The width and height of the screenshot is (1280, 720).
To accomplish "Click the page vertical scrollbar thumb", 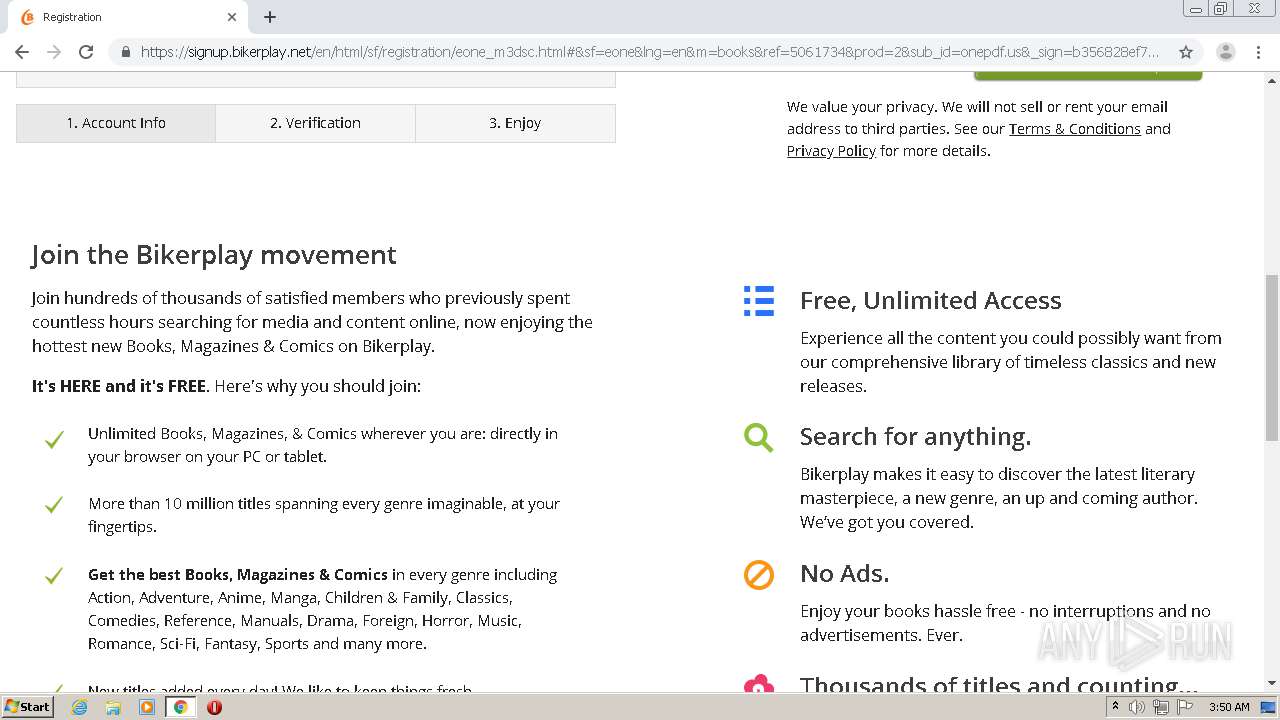I will tap(1271, 357).
